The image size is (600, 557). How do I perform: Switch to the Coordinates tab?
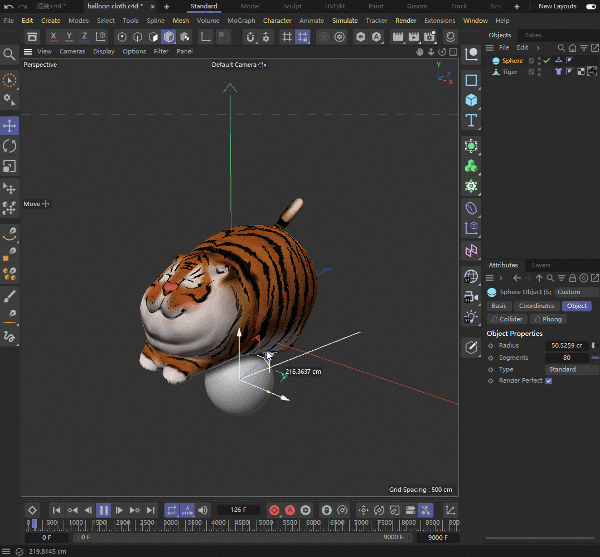(537, 306)
